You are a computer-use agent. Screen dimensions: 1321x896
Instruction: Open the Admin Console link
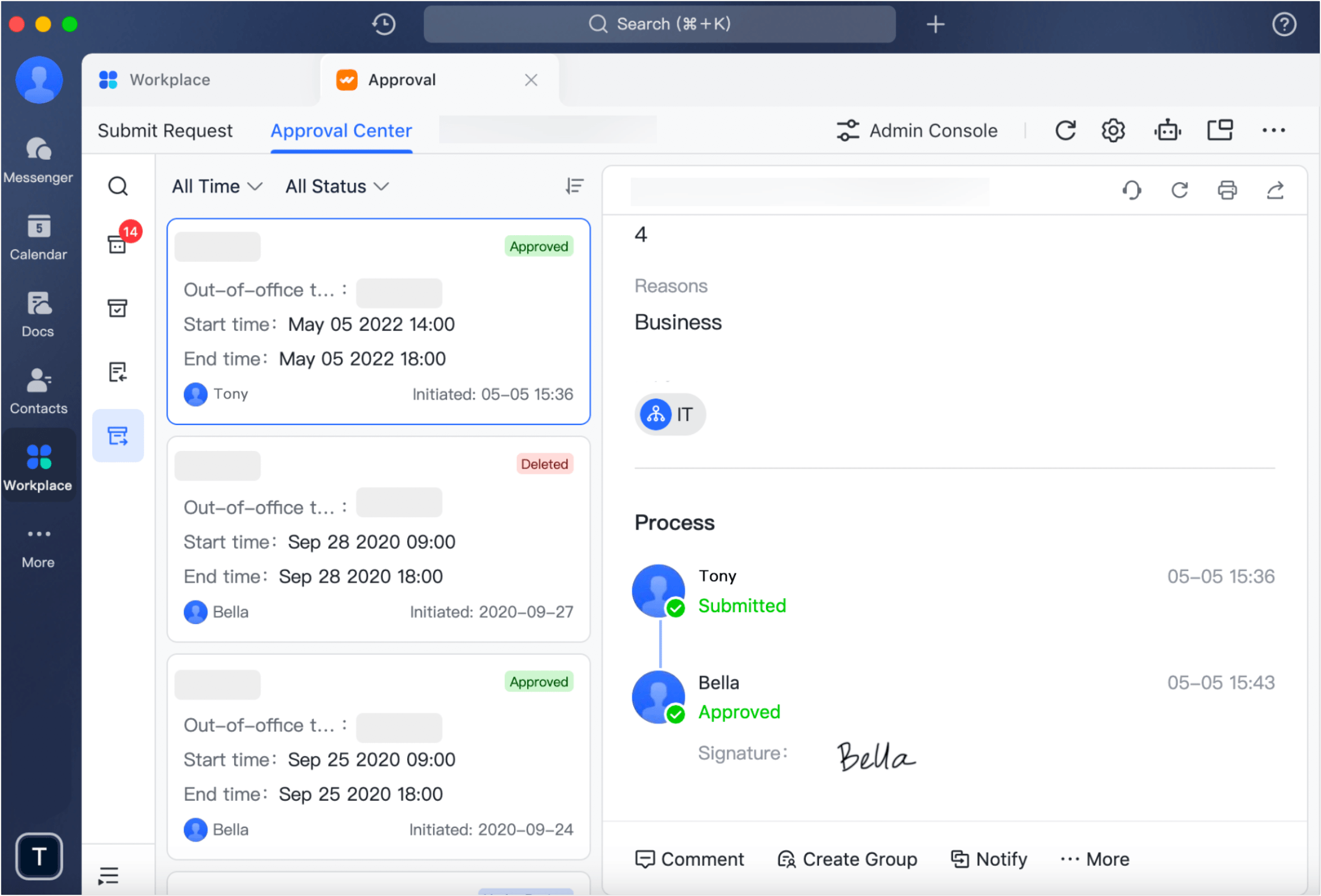pyautogui.click(x=917, y=130)
